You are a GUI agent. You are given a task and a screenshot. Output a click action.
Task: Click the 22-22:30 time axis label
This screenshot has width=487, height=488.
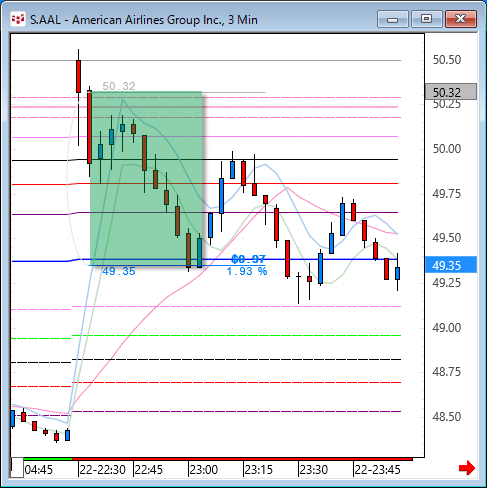(102, 470)
